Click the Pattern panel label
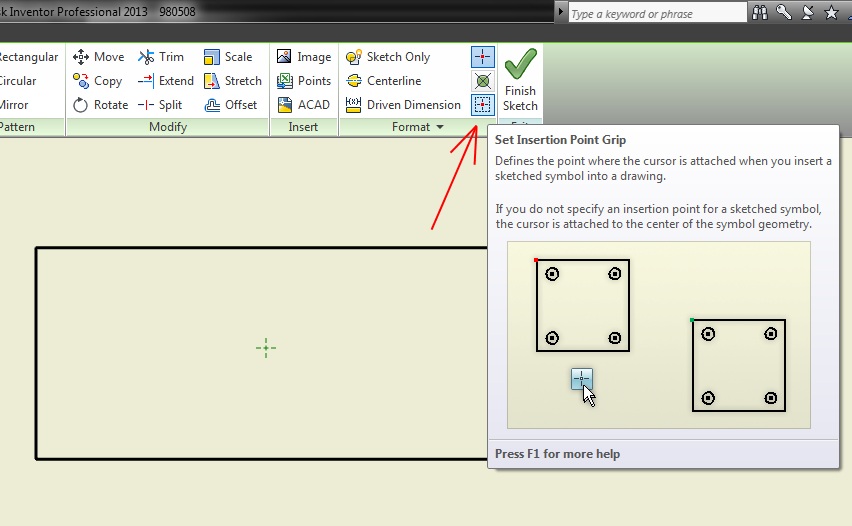Image resolution: width=852 pixels, height=526 pixels. 17,127
